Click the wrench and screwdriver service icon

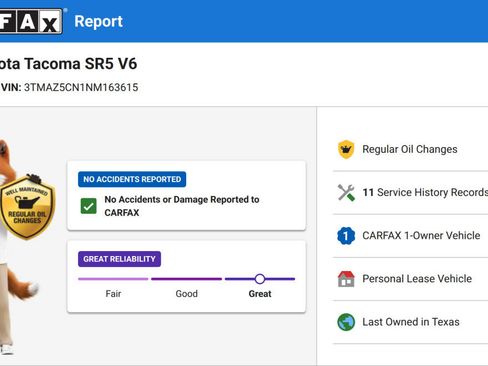click(x=346, y=193)
